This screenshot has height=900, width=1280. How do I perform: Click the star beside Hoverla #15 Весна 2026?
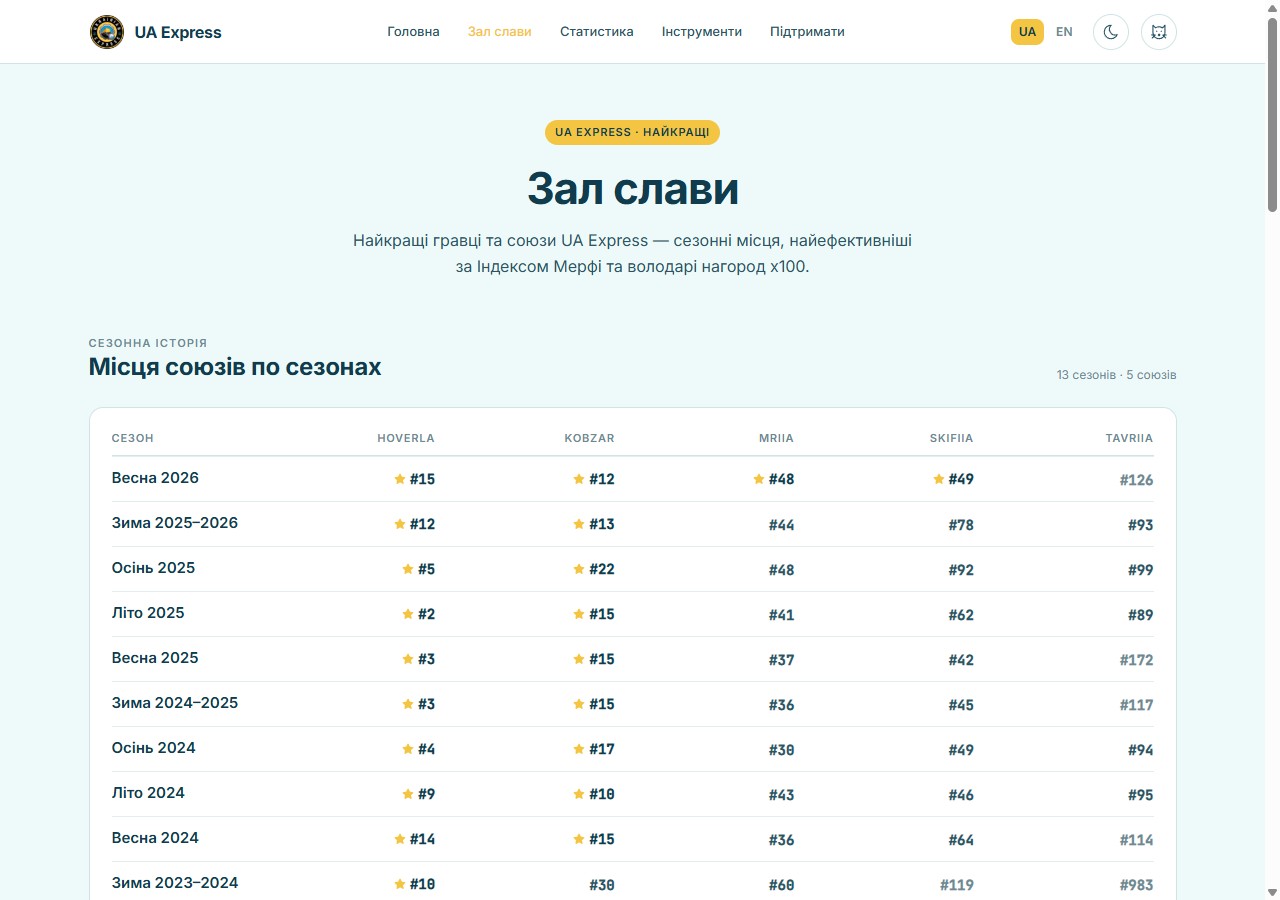pyautogui.click(x=400, y=479)
